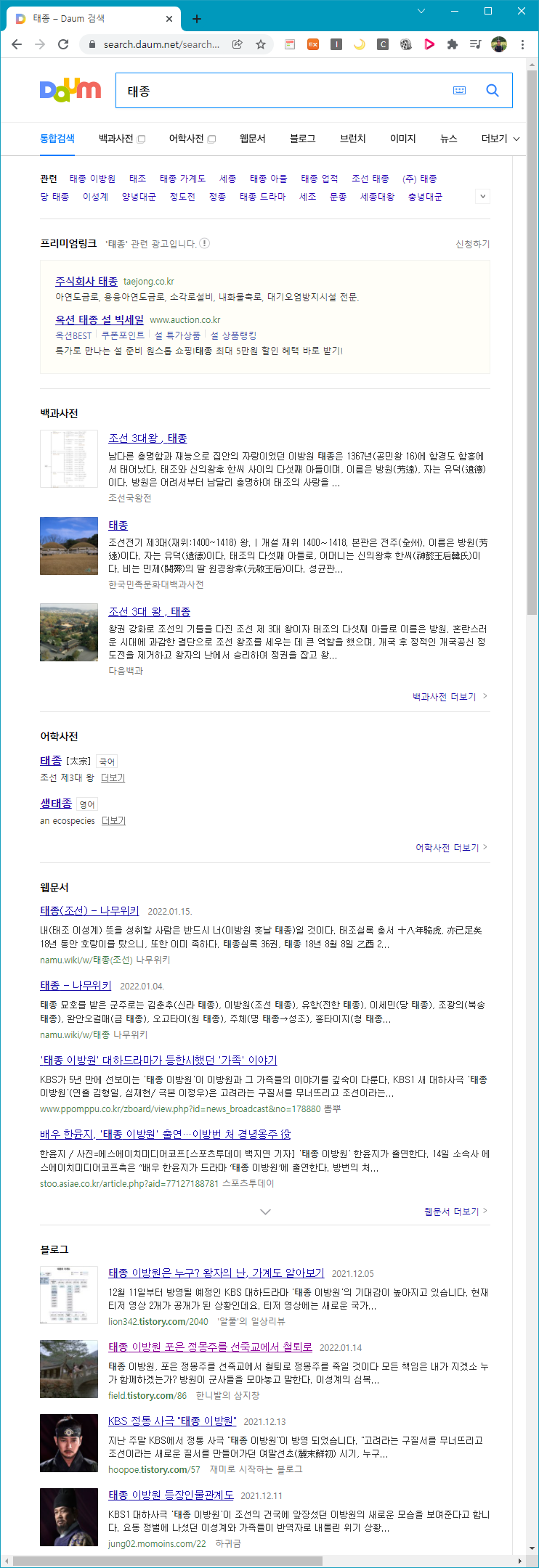Switch to the 어학사전 tab
The height and width of the screenshot is (1568, 539).
coord(187,138)
